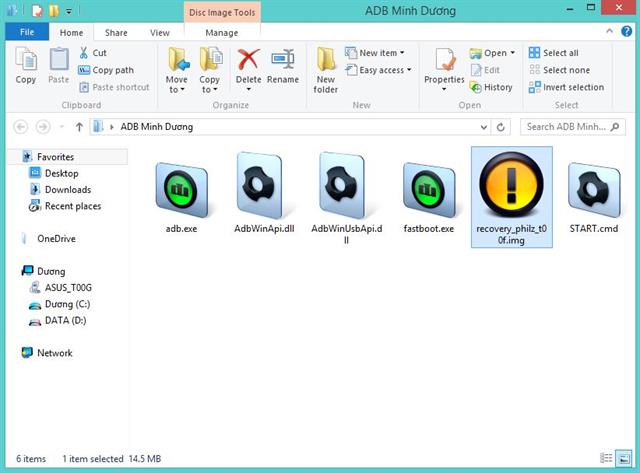Switch to large icons view in status bar

623,458
